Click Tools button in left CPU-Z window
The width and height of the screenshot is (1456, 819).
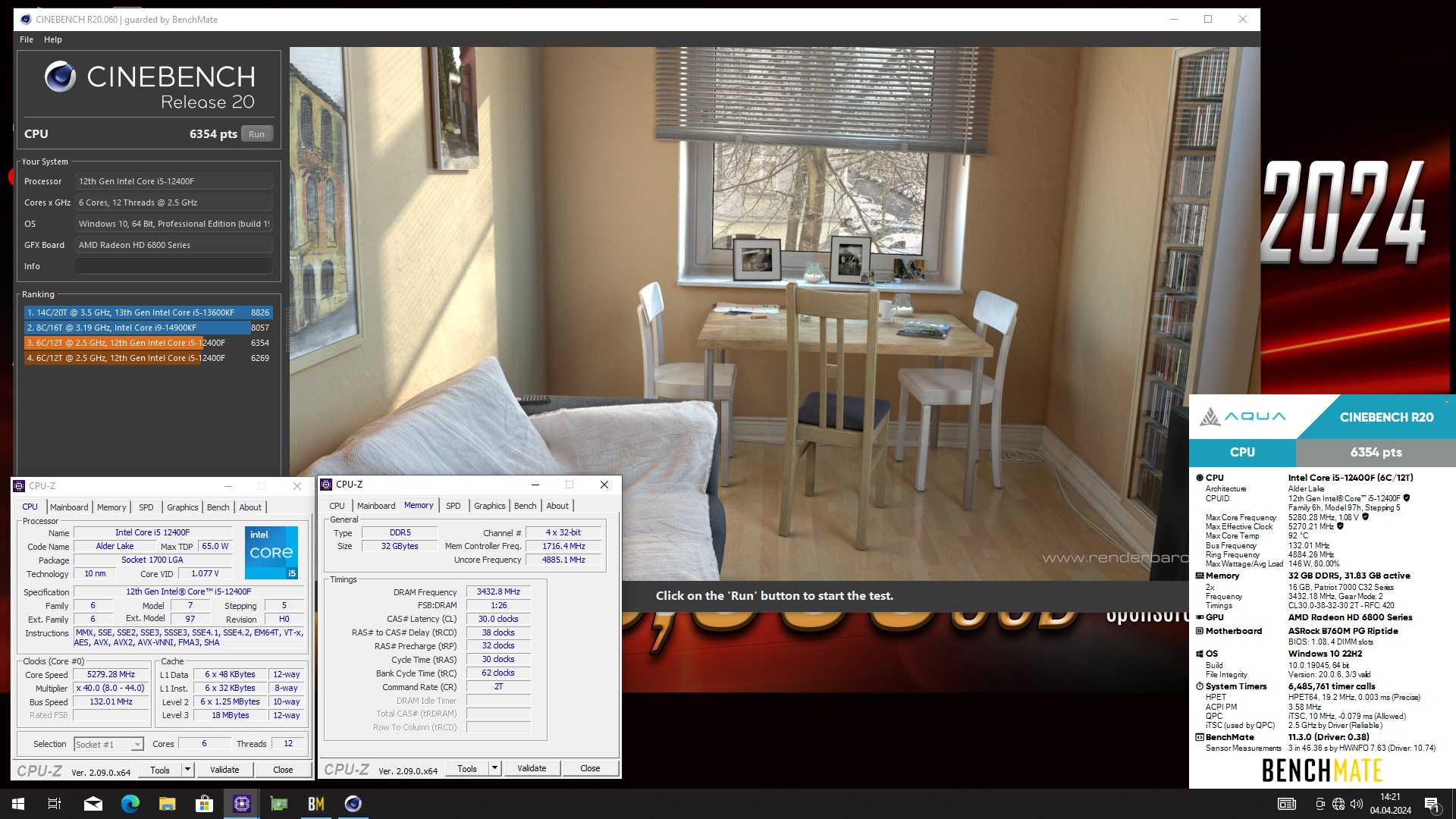(x=160, y=770)
